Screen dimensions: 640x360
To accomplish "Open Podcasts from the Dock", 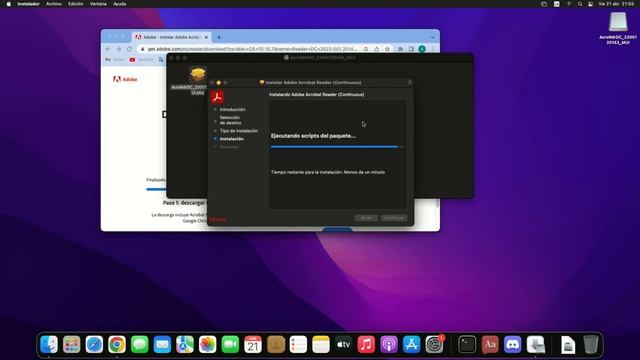I will [x=389, y=345].
